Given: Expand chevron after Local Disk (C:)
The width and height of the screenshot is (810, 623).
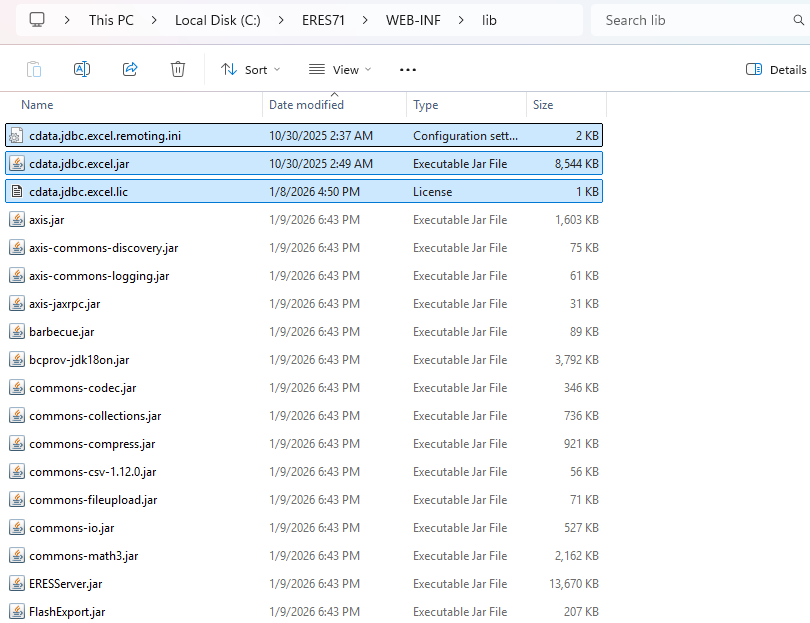Looking at the screenshot, I should click(282, 20).
